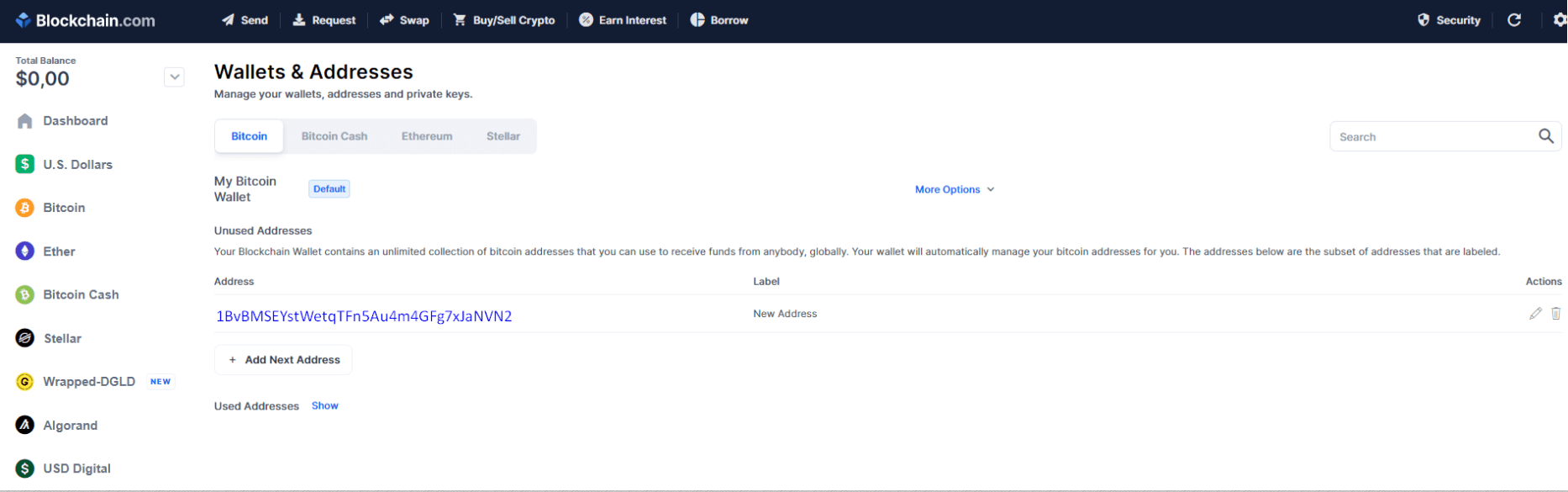Click the Add Next Address button
The width and height of the screenshot is (1568, 492).
[283, 360]
